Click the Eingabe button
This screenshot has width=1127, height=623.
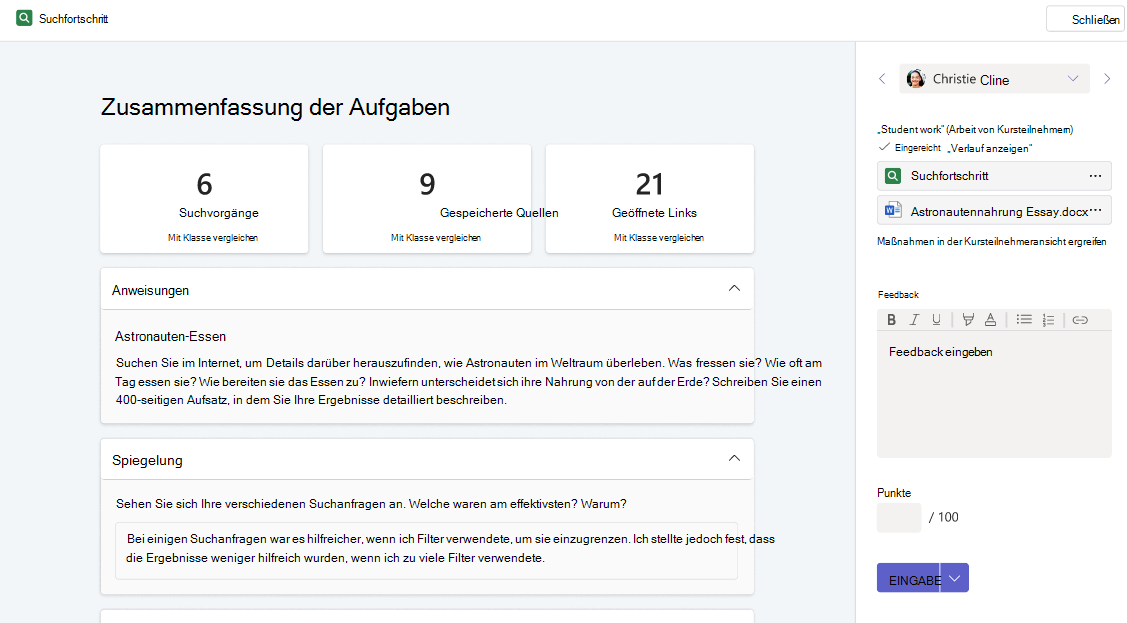tap(909, 578)
